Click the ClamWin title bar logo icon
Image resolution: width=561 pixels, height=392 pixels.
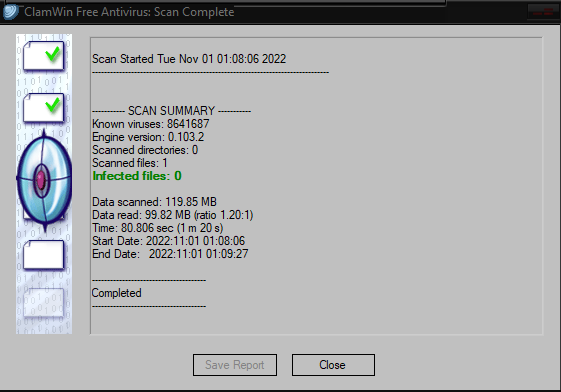[11, 12]
